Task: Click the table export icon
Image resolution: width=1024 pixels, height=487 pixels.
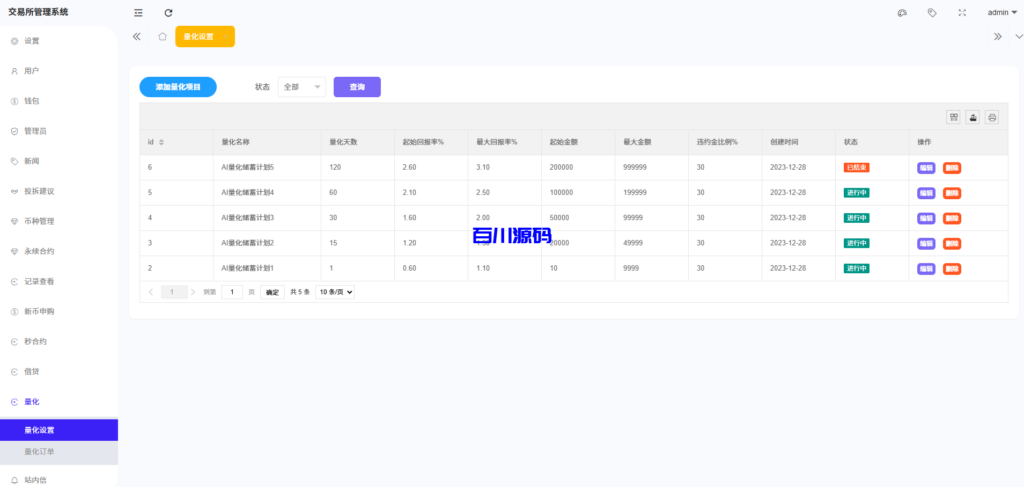Action: [973, 117]
